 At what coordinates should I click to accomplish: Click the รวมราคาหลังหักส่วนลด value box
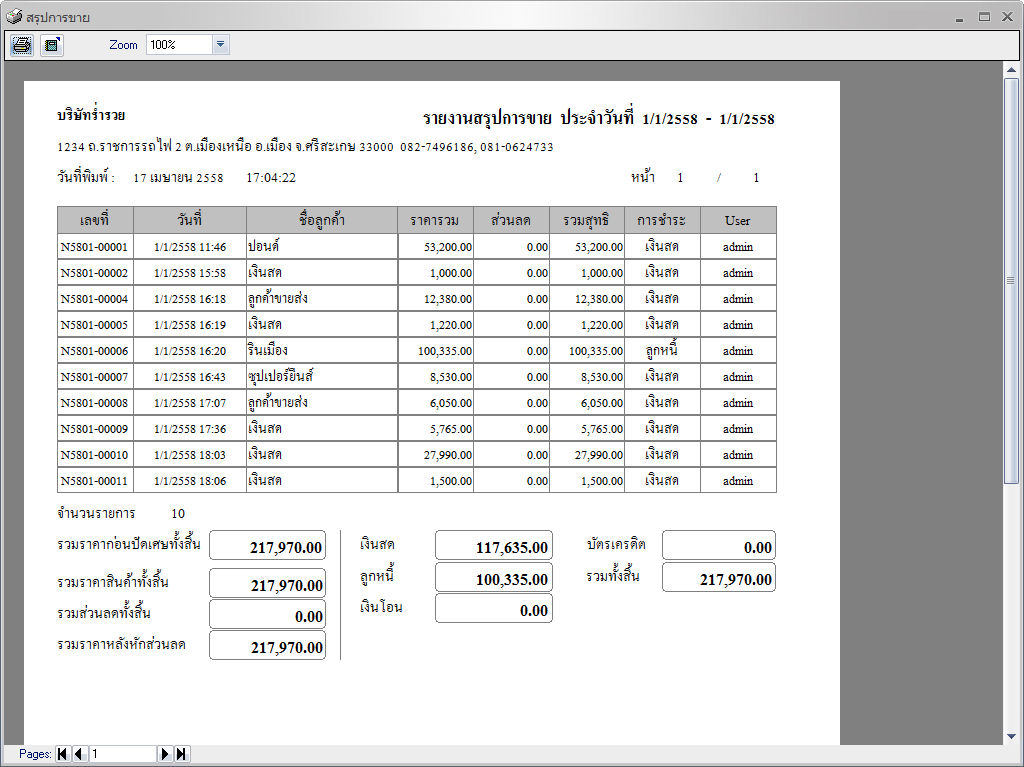pyautogui.click(x=268, y=645)
